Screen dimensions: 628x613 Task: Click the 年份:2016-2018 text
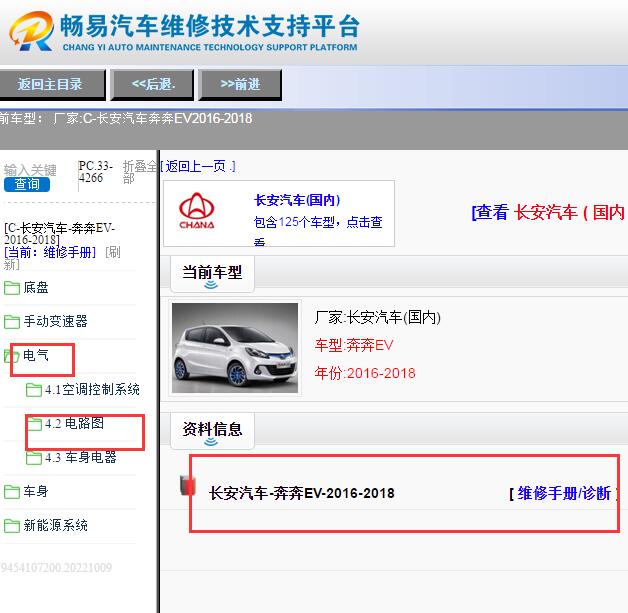pos(365,373)
